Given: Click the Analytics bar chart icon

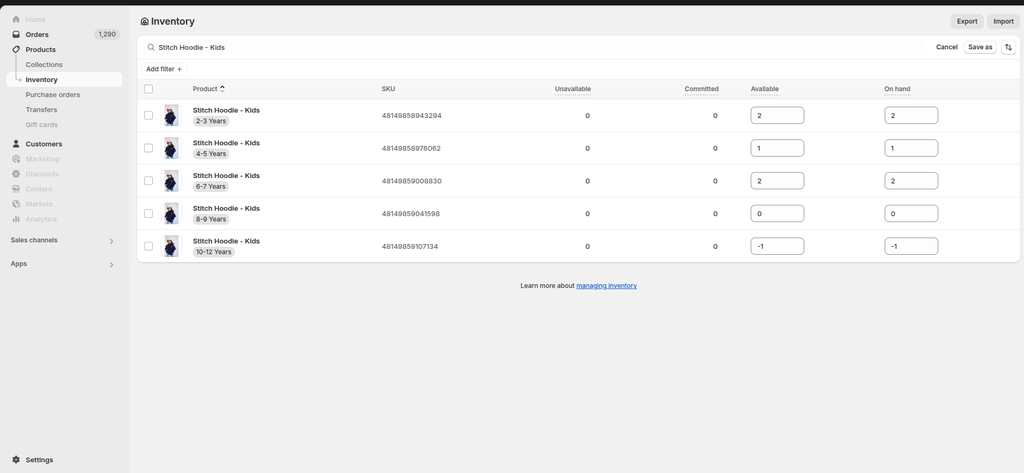Looking at the screenshot, I should 16,219.
